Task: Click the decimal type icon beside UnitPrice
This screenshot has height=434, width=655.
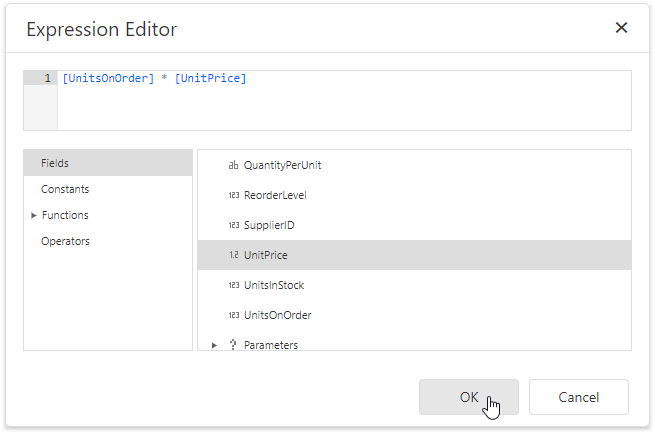Action: (233, 255)
